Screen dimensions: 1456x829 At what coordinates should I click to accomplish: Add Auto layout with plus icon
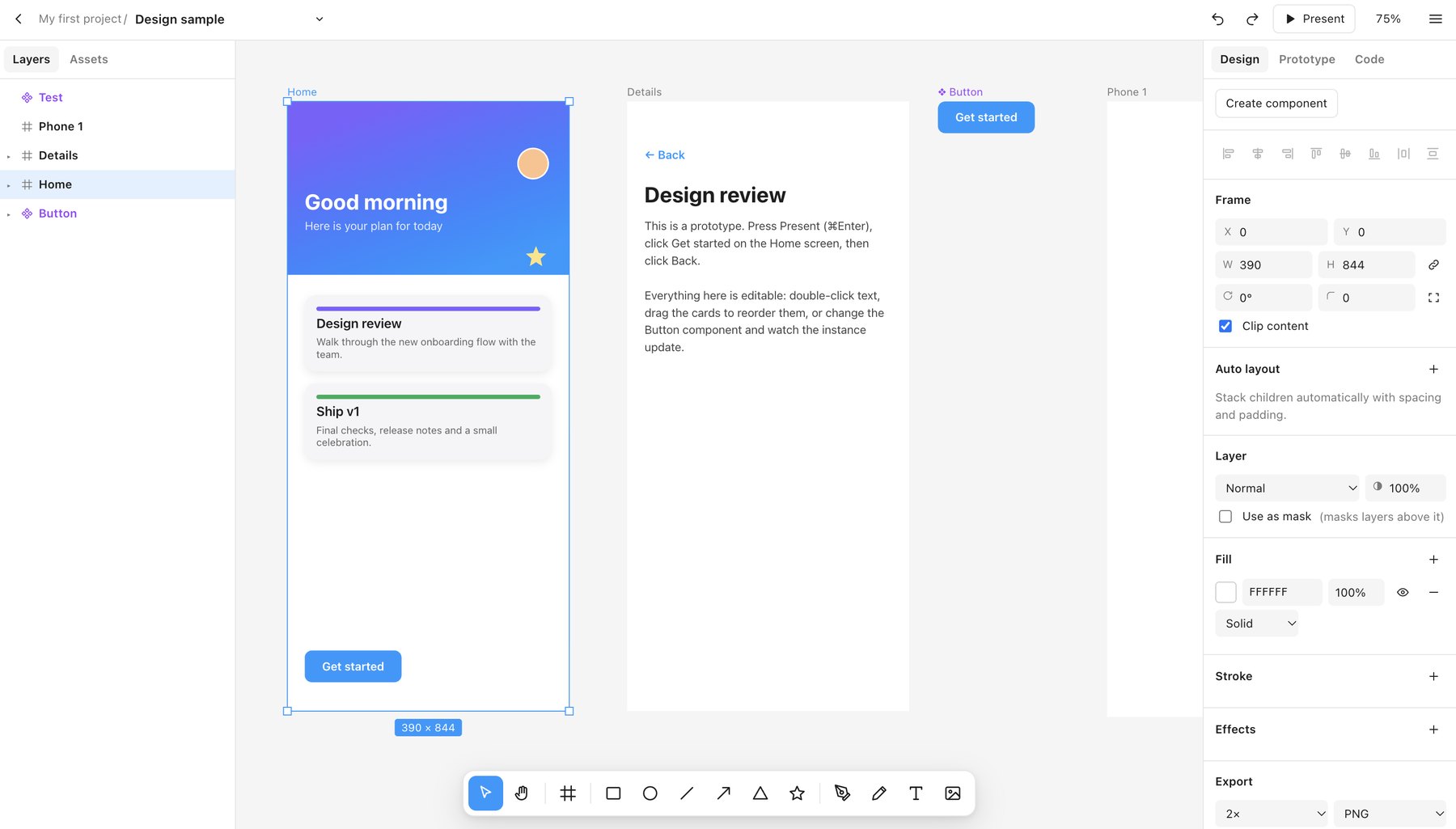[x=1433, y=369]
